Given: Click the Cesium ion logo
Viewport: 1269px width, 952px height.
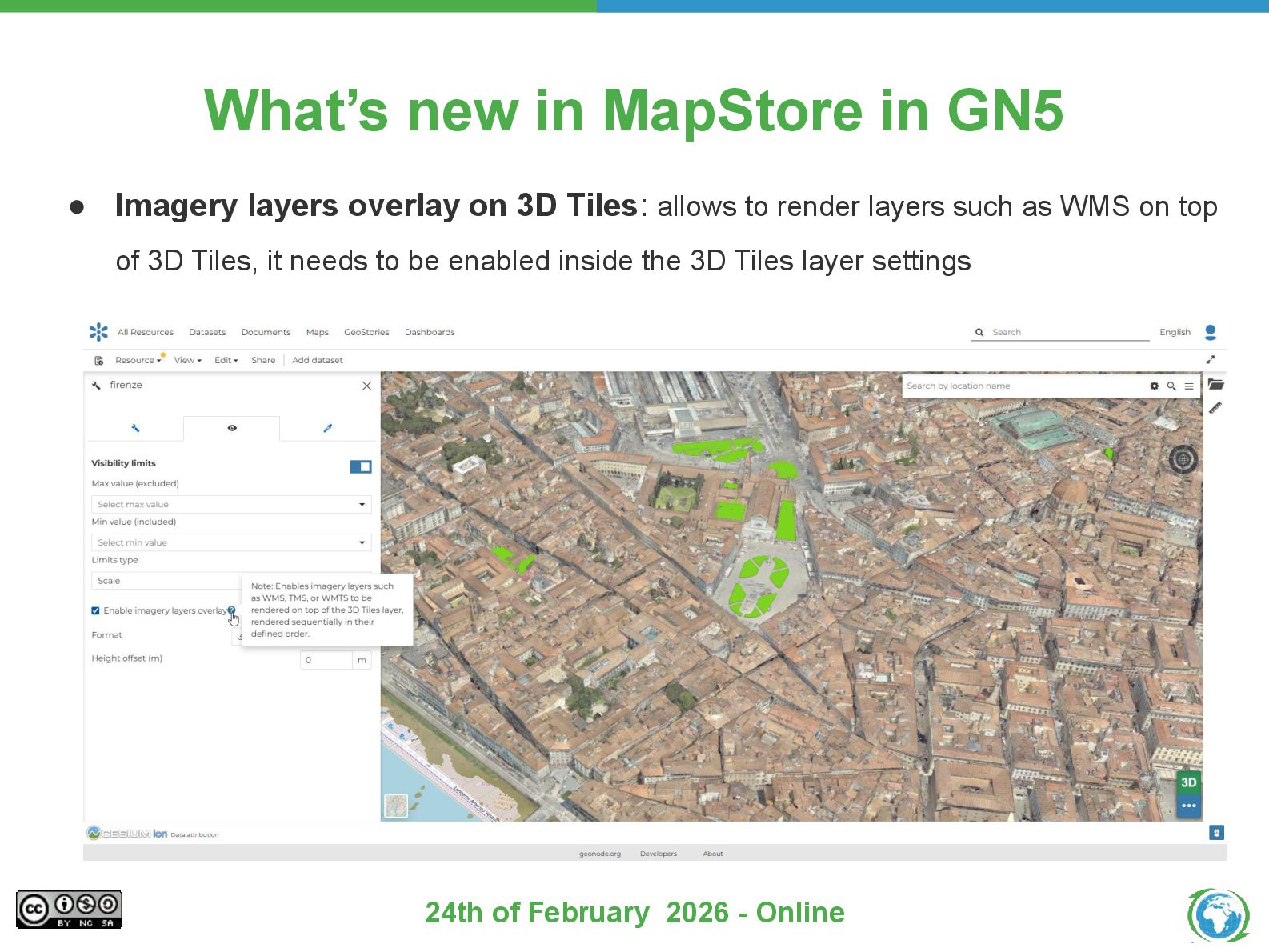Looking at the screenshot, I should click(x=127, y=834).
